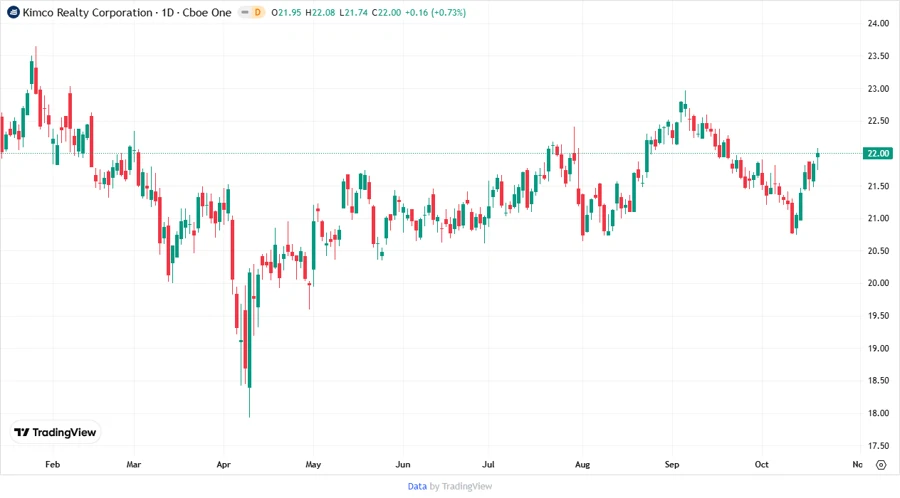Click the TradingView logo badge
This screenshot has height=498, width=900.
pos(56,432)
